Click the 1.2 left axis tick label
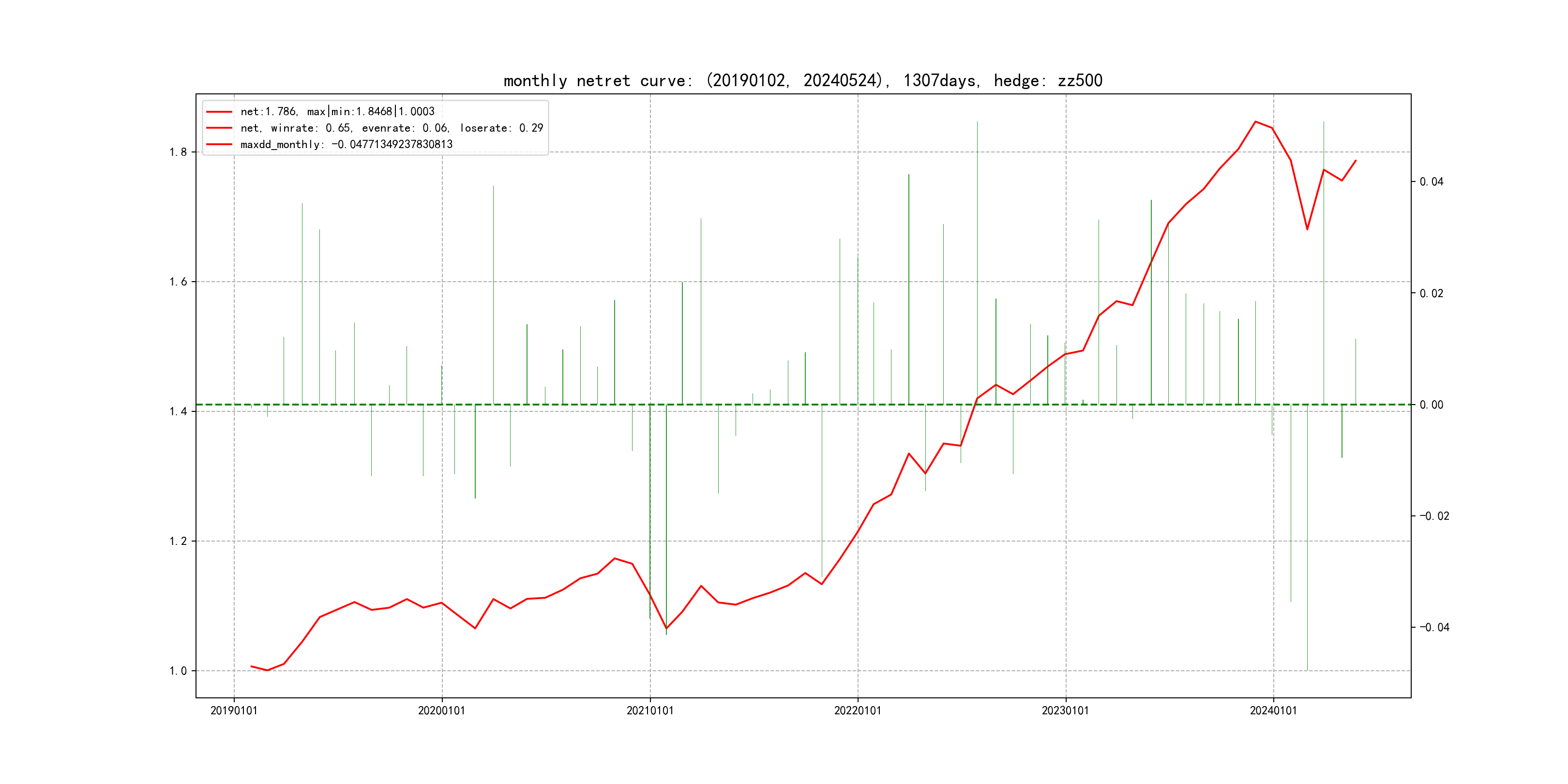This screenshot has width=1568, height=784. tap(178, 541)
